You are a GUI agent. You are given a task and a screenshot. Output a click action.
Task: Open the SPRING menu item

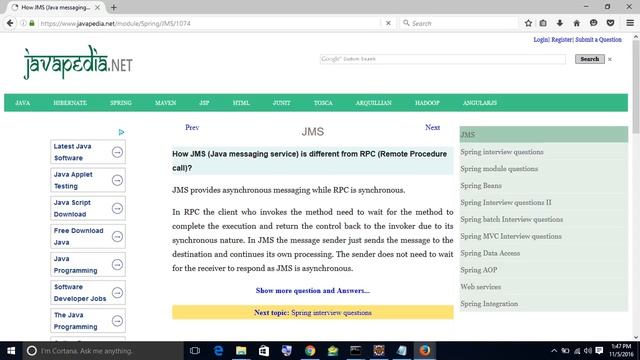pos(121,103)
